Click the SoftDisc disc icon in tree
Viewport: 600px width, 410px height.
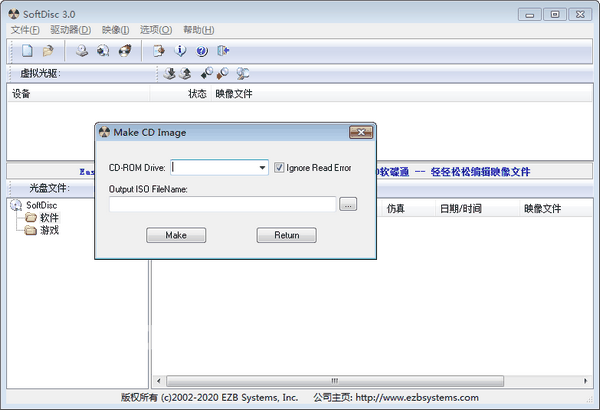click(16, 205)
